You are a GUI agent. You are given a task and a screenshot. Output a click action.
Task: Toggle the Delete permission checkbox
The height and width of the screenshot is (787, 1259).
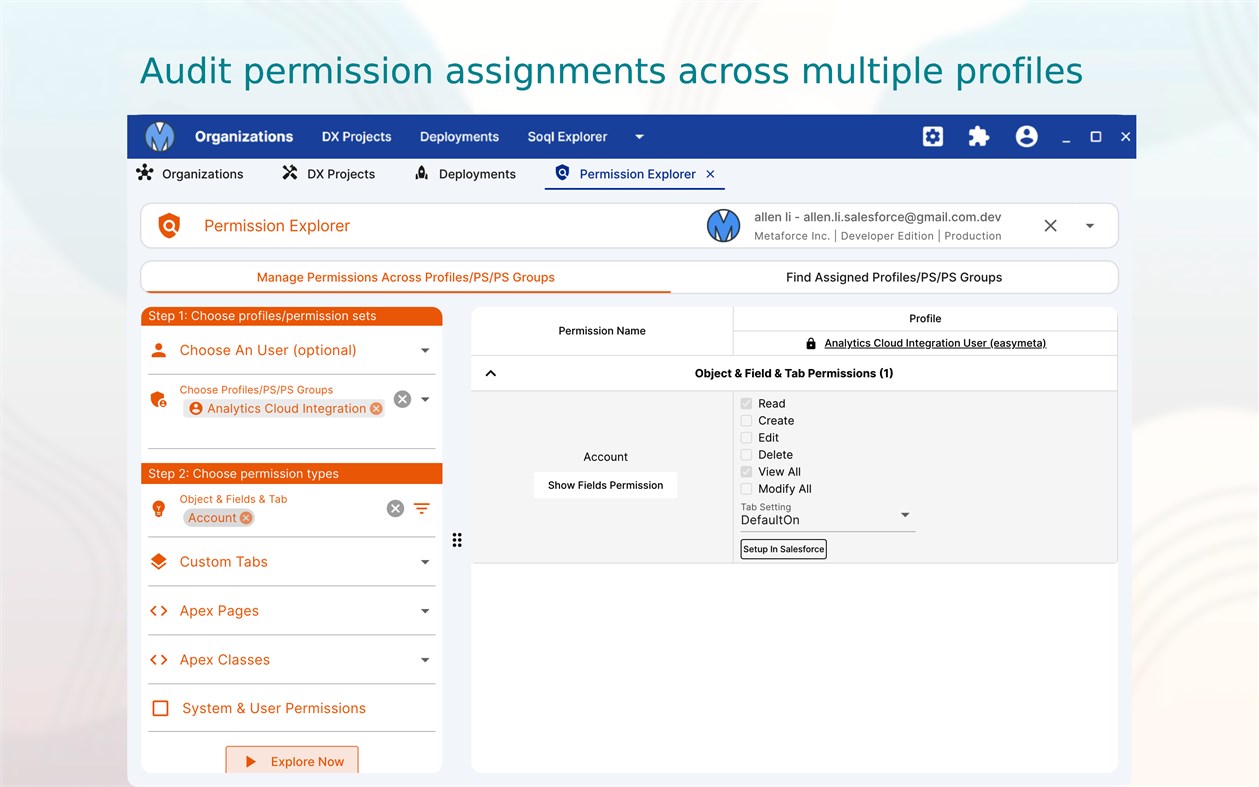(746, 455)
